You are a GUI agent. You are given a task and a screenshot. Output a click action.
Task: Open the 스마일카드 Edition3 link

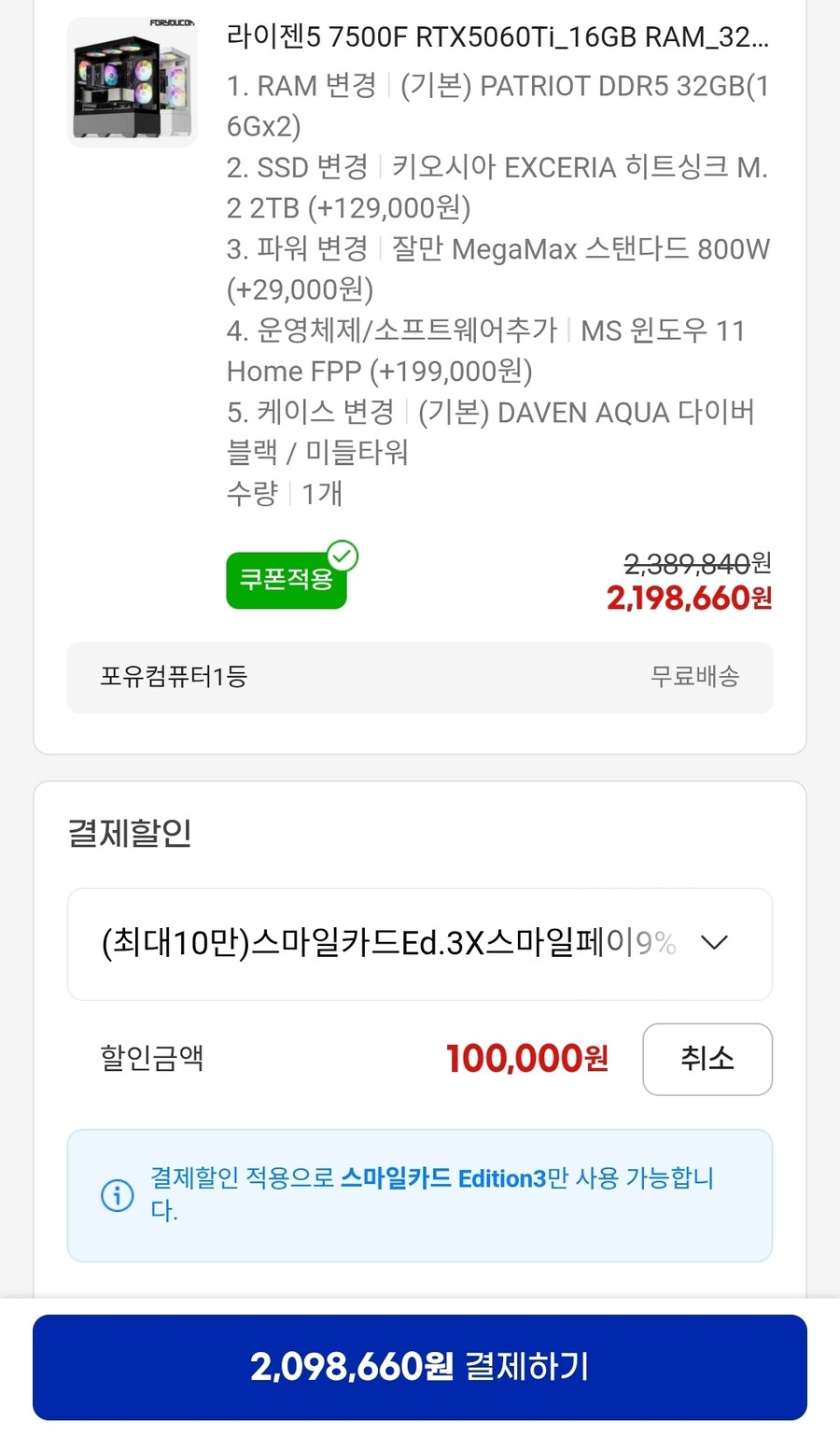click(x=442, y=1178)
